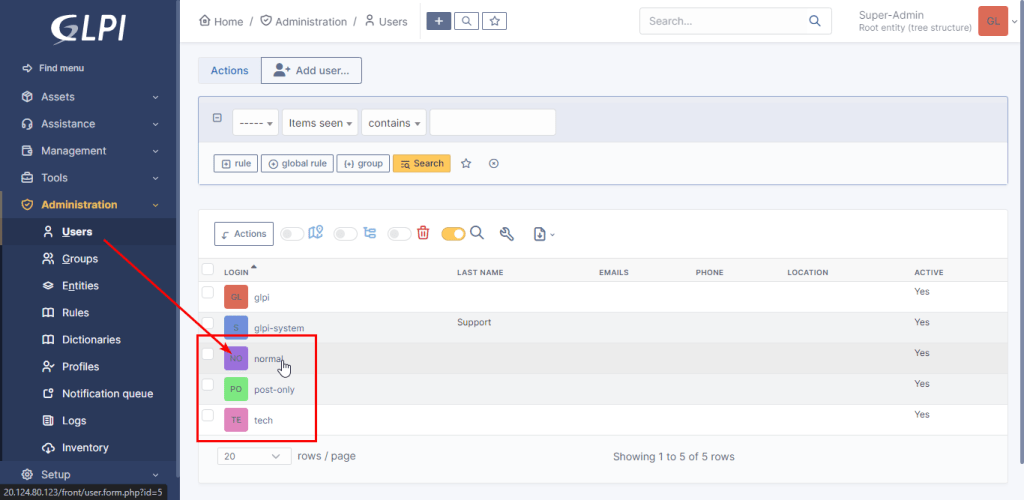Expand the Assistance menu
The height and width of the screenshot is (500, 1024).
89,123
